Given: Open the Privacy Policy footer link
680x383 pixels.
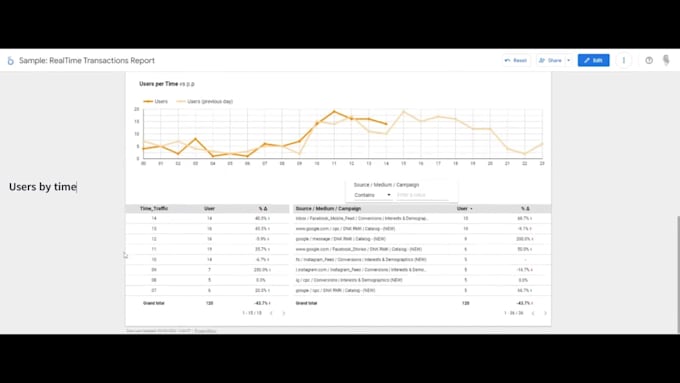Looking at the screenshot, I should [205, 331].
